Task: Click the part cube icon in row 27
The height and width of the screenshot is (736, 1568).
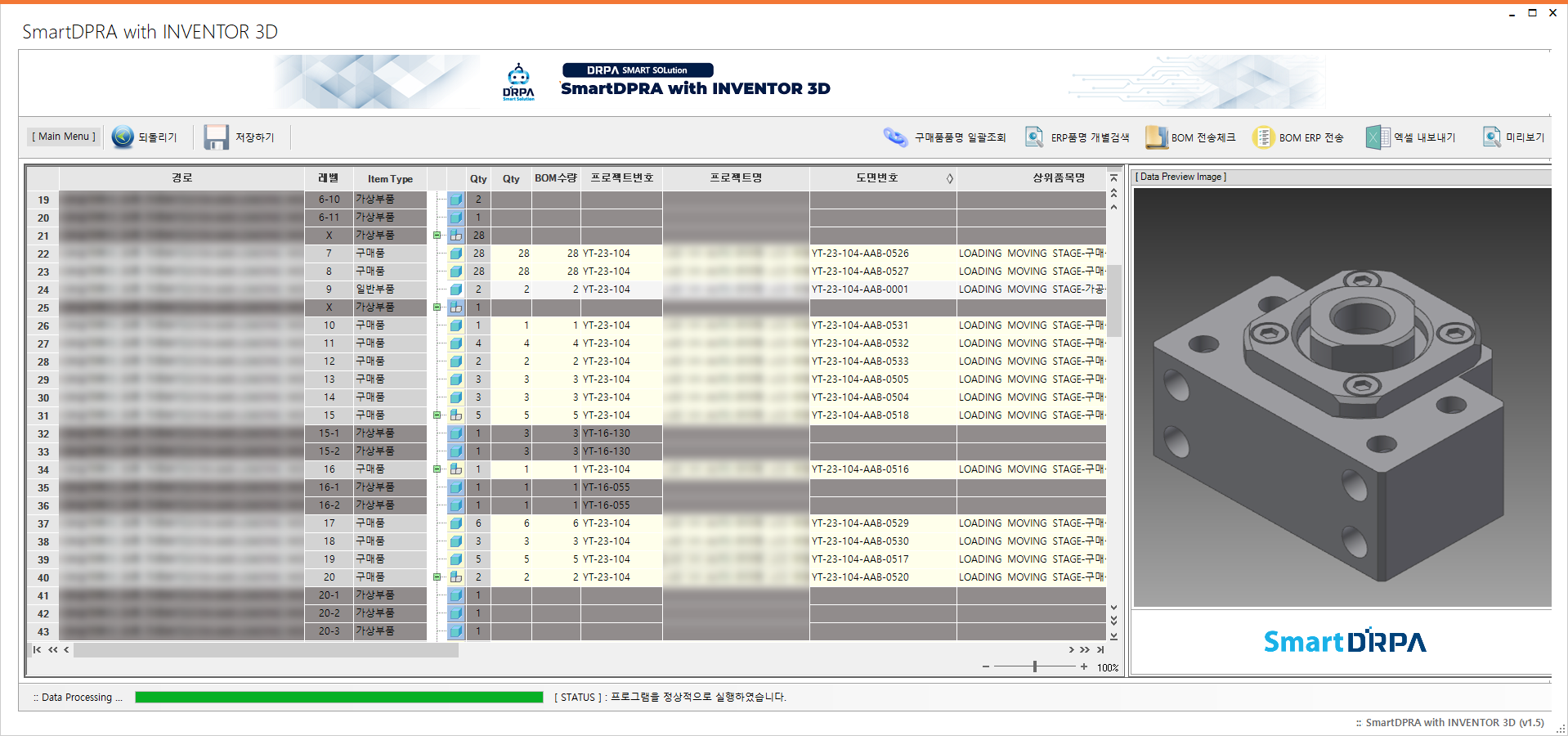Action: (x=456, y=343)
